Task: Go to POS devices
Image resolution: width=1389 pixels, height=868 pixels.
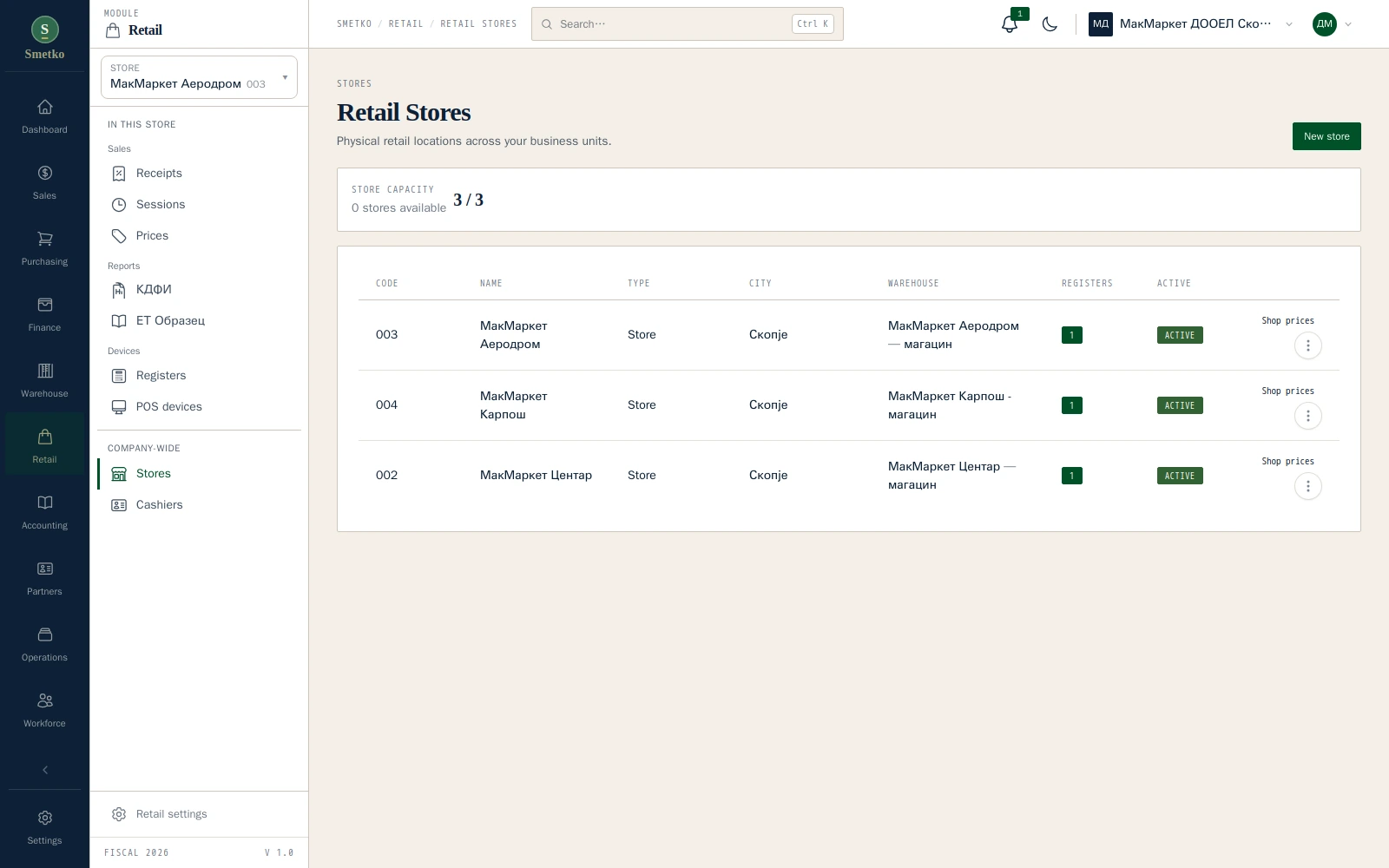Action: coord(199,407)
